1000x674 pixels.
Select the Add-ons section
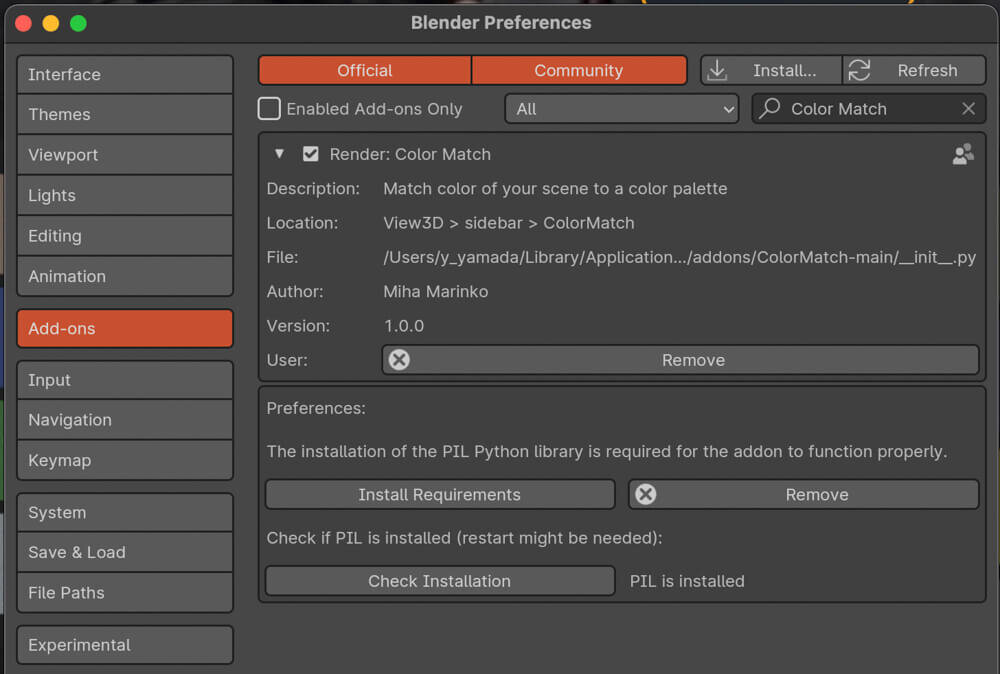point(125,328)
